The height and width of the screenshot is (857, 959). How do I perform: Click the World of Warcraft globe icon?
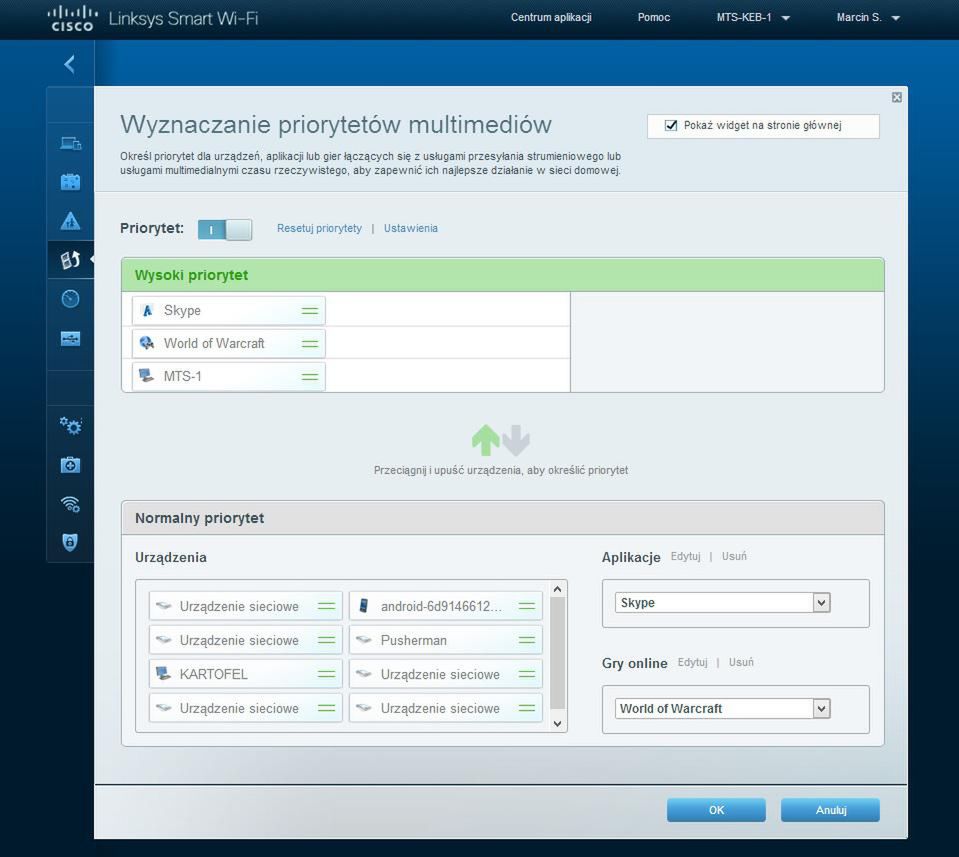click(147, 343)
